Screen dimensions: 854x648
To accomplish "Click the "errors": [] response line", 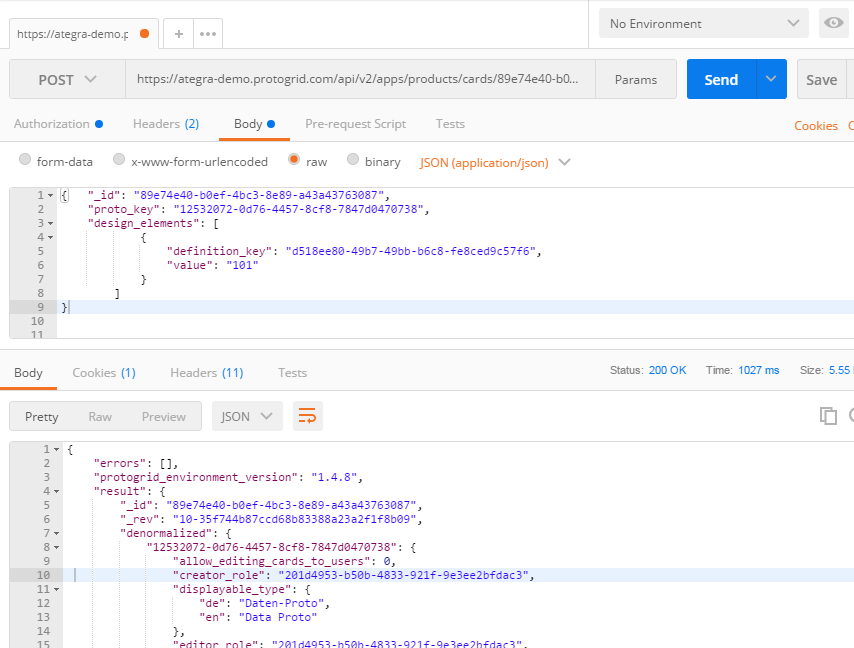I will tap(136, 463).
